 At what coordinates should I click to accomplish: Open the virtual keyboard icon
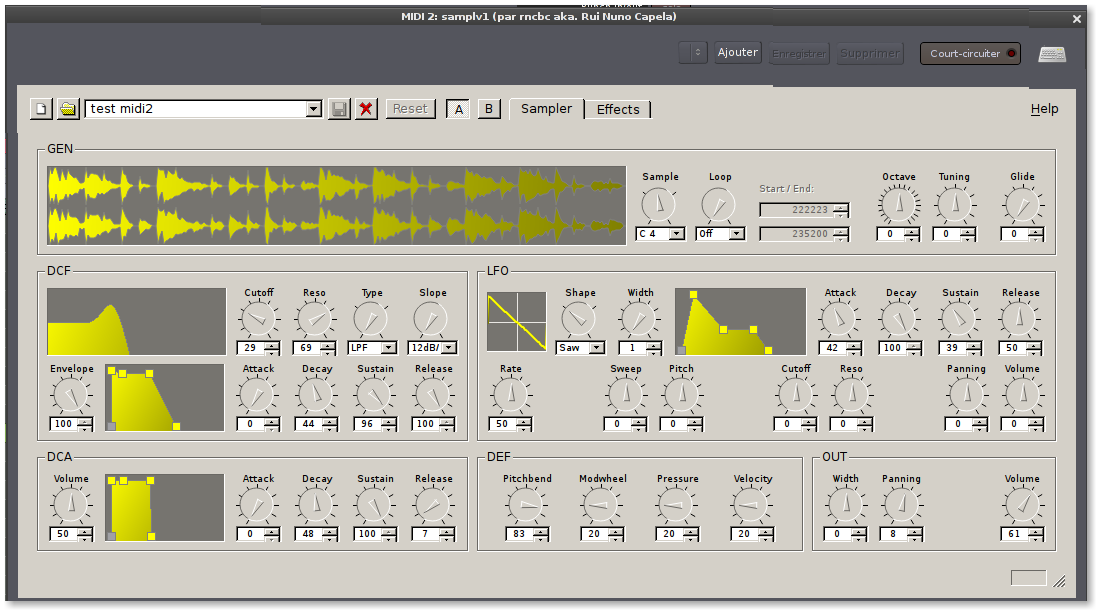click(1052, 54)
